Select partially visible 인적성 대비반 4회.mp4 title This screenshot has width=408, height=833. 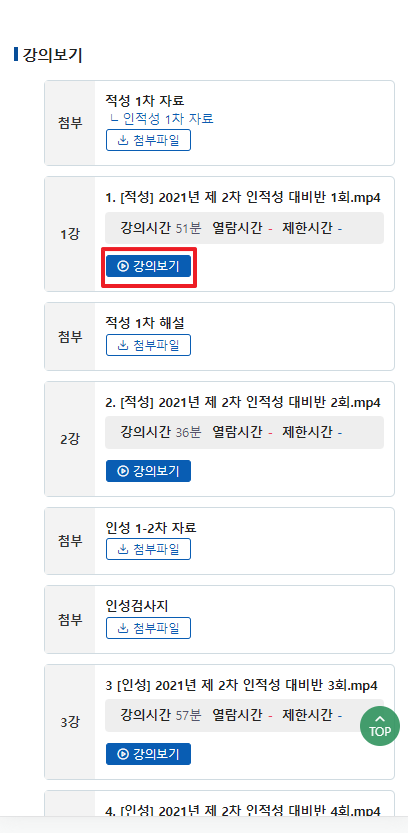(243, 811)
